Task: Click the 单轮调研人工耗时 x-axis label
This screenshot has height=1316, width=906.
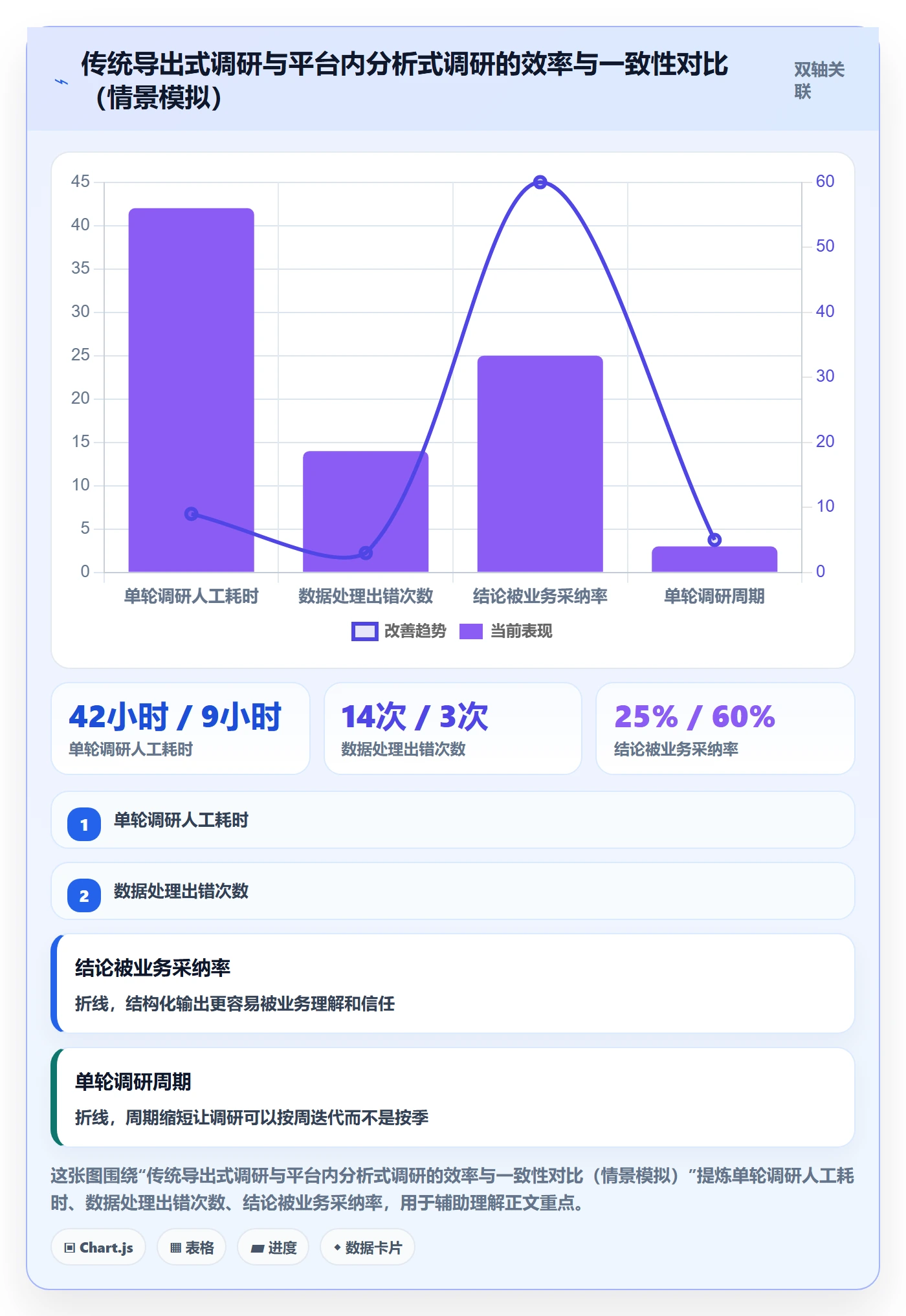Action: tap(192, 596)
